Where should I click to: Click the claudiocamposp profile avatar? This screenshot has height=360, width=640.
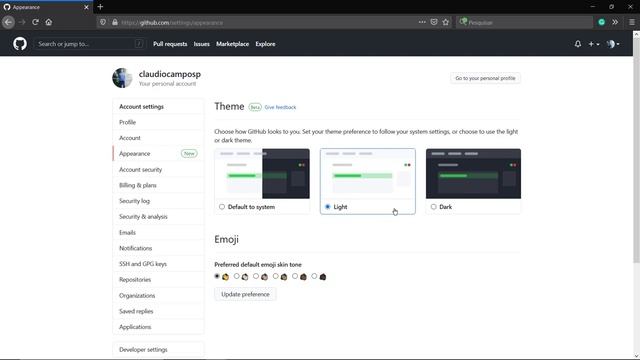[122, 78]
